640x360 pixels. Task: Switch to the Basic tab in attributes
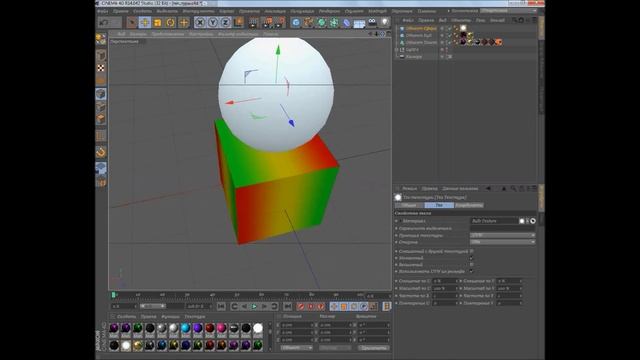[409, 205]
